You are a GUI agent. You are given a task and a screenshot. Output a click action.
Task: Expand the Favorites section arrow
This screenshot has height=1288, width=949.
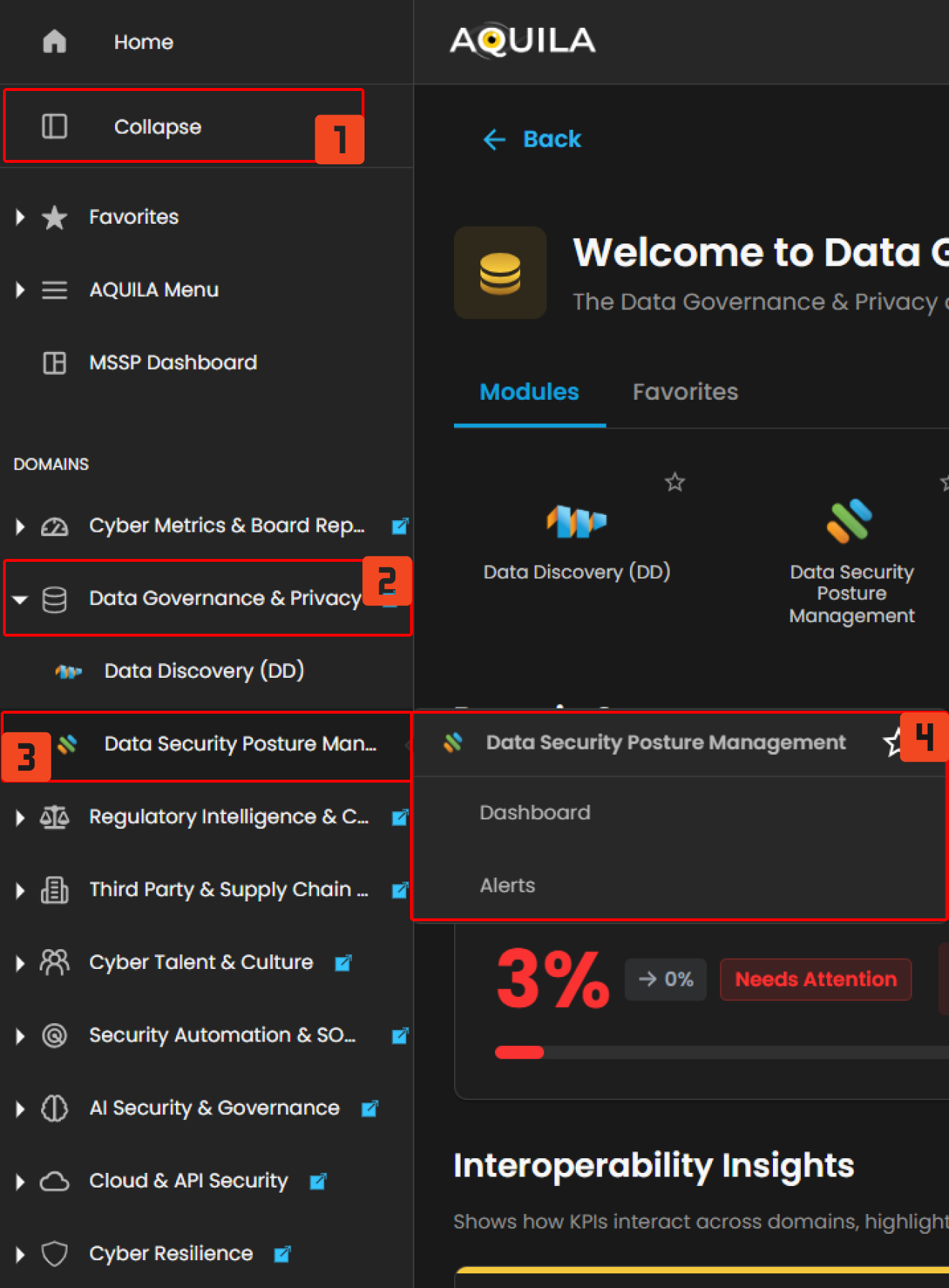[21, 217]
